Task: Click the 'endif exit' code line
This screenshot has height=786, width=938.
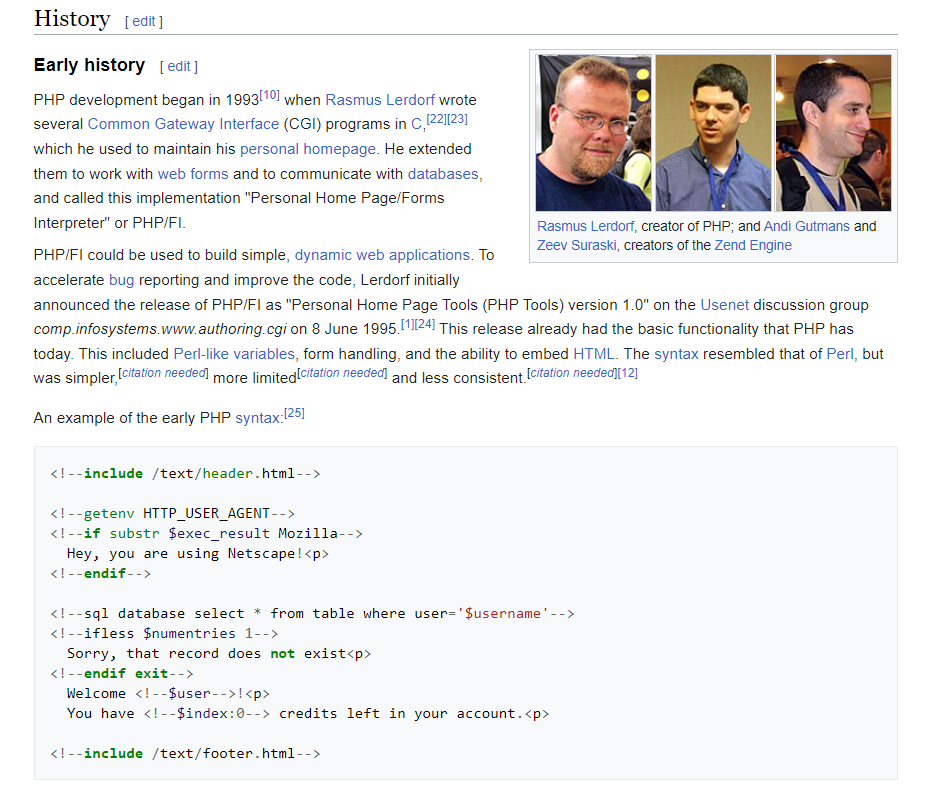Action: (x=122, y=674)
